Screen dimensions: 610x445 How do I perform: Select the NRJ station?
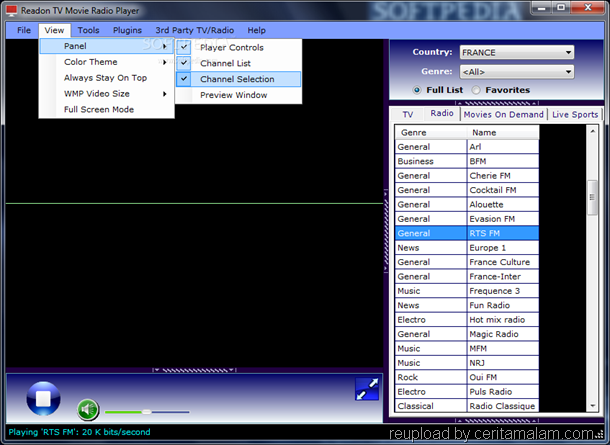tap(503, 363)
